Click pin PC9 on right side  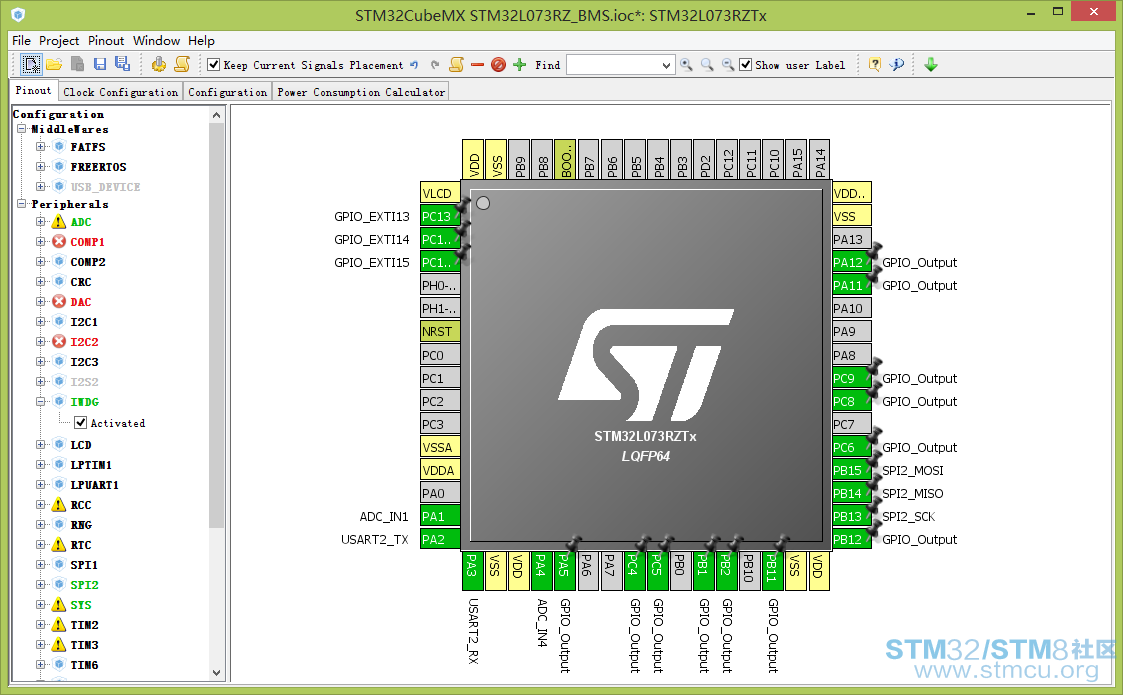[x=852, y=378]
